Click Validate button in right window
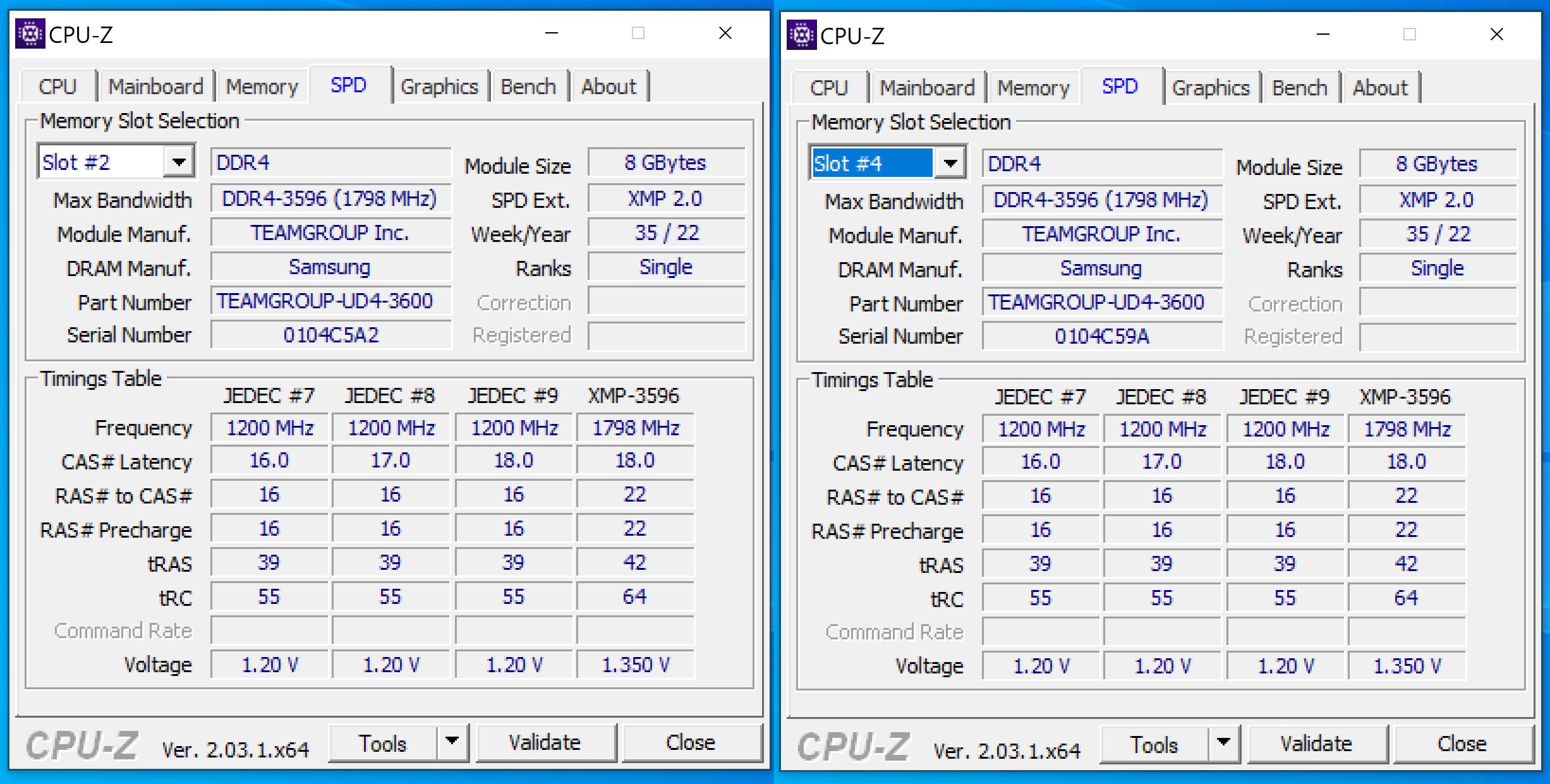This screenshot has height=784, width=1550. [1317, 744]
